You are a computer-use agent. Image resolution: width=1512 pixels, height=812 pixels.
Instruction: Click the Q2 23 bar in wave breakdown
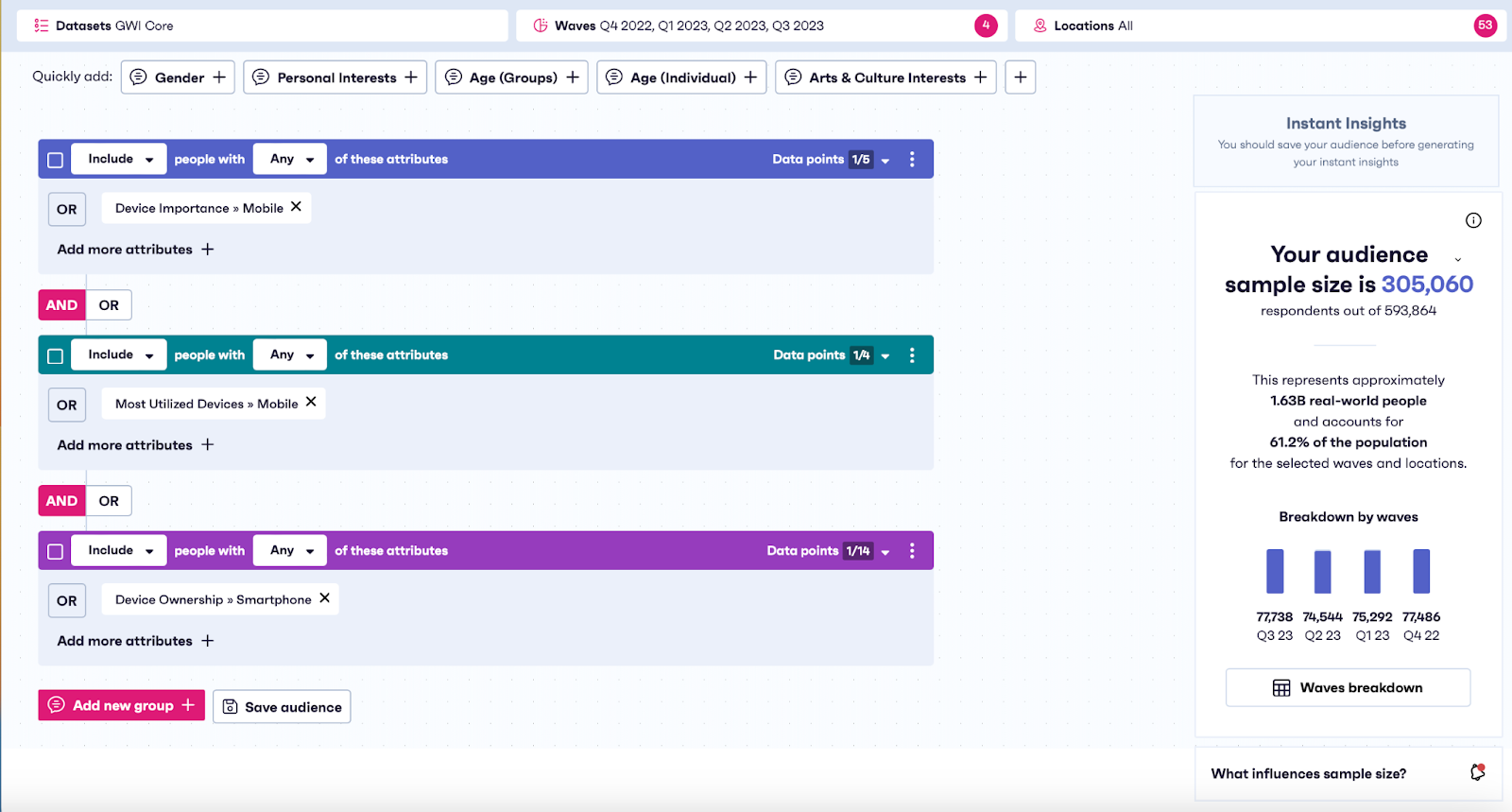coord(1323,572)
